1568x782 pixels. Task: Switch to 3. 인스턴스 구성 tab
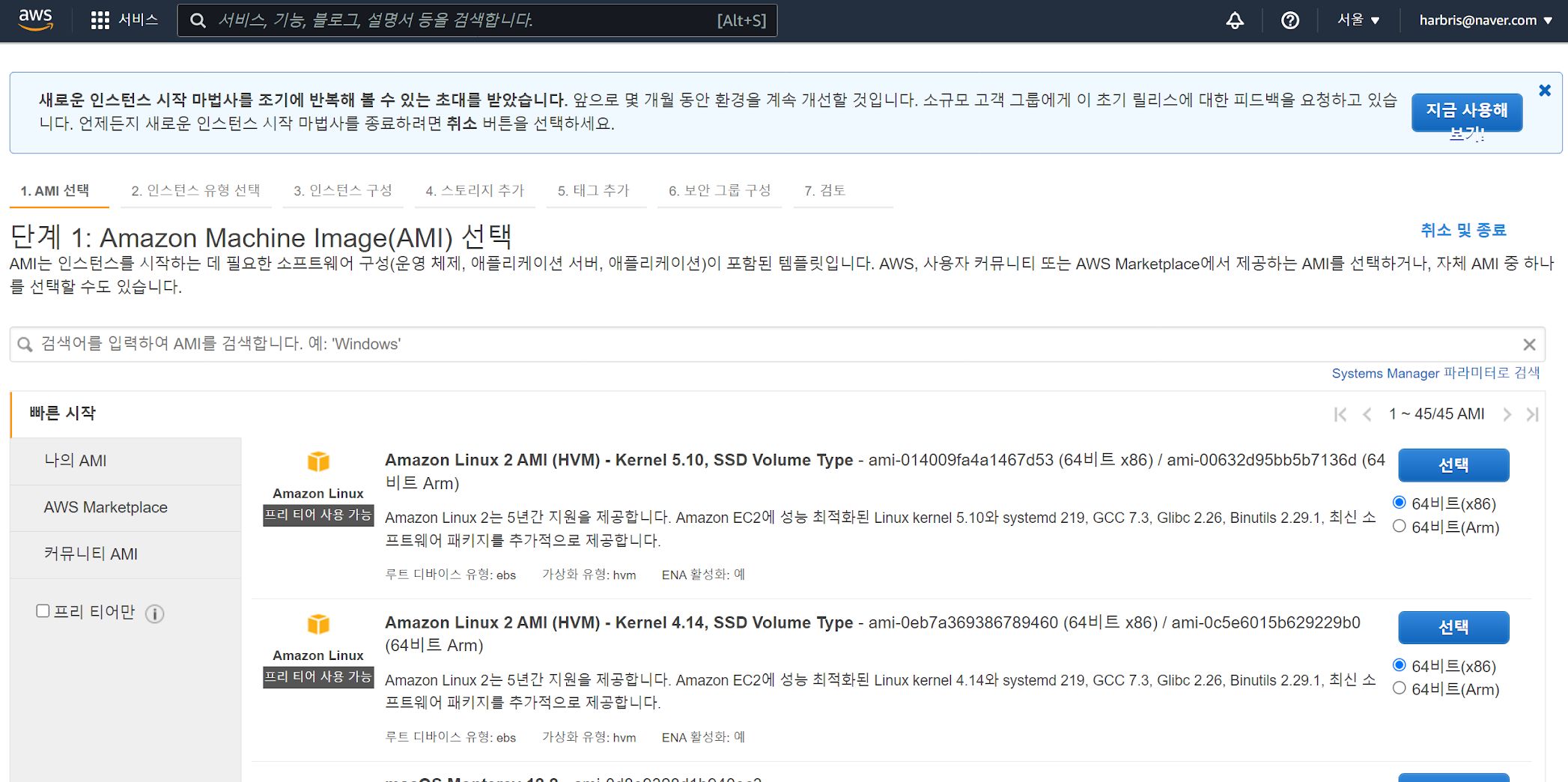click(x=343, y=191)
